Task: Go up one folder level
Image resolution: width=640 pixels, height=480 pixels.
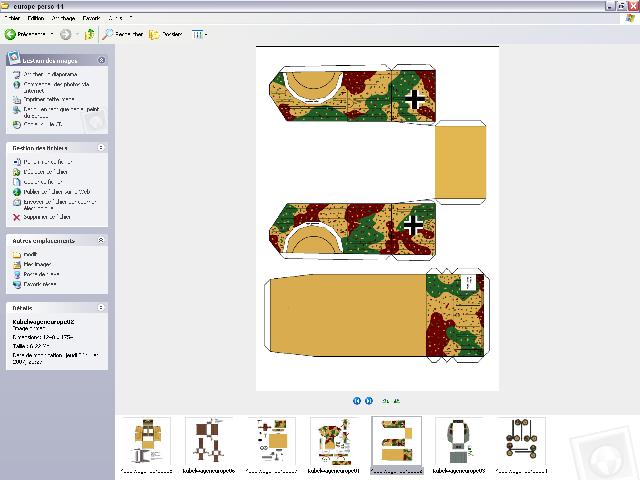Action: 89,34
